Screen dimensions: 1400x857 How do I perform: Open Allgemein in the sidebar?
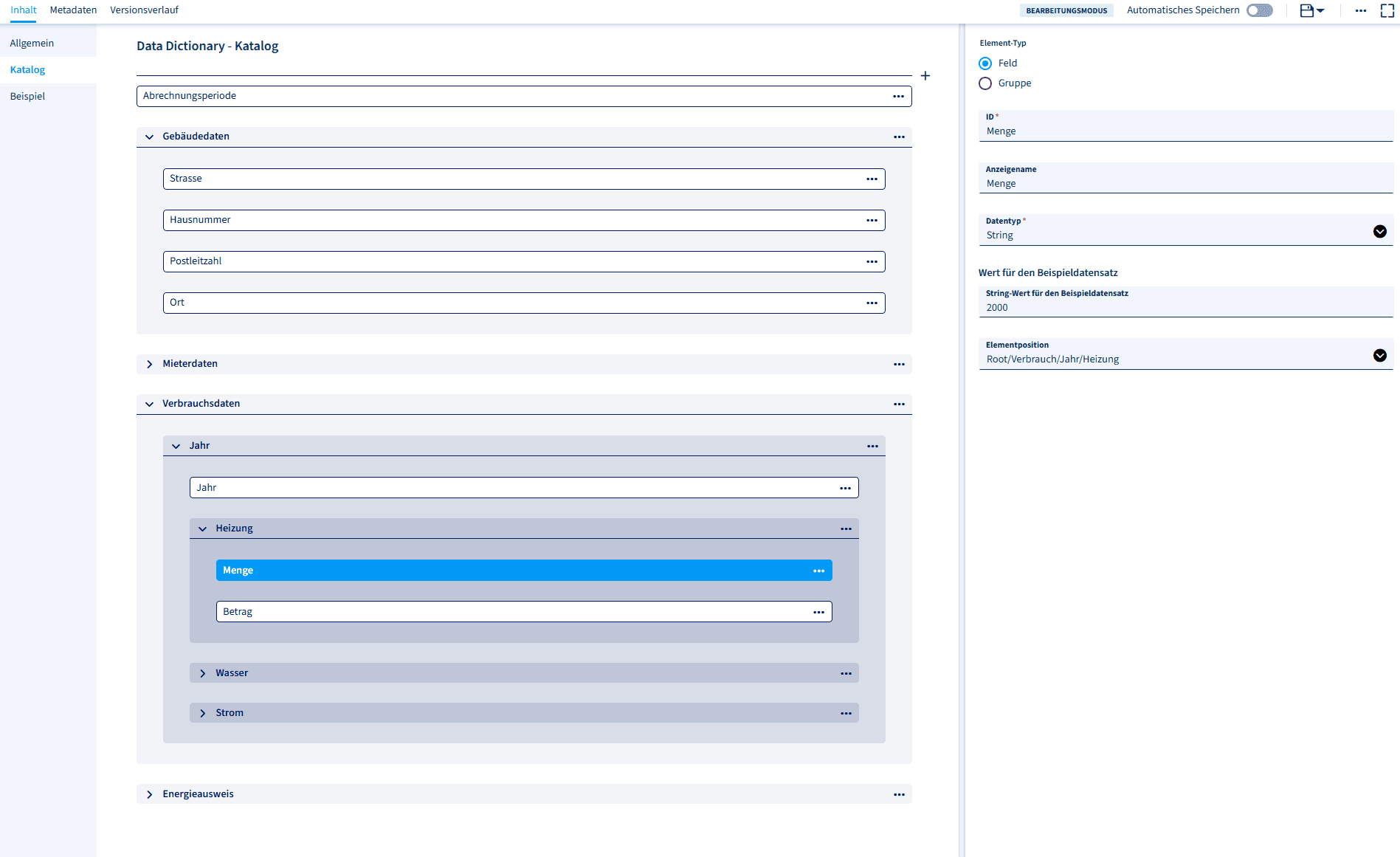click(48, 44)
